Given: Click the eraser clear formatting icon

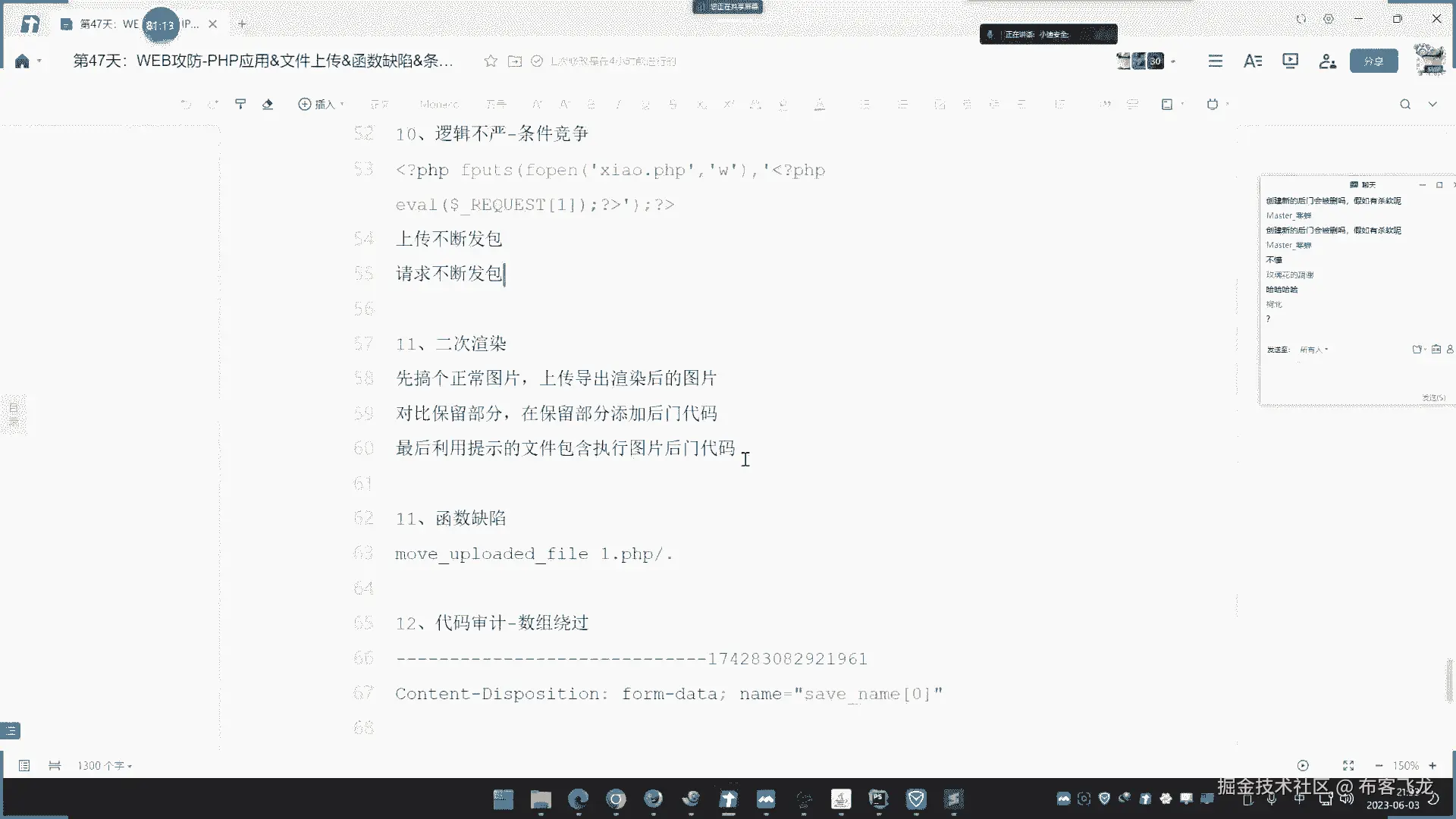Looking at the screenshot, I should 268,104.
